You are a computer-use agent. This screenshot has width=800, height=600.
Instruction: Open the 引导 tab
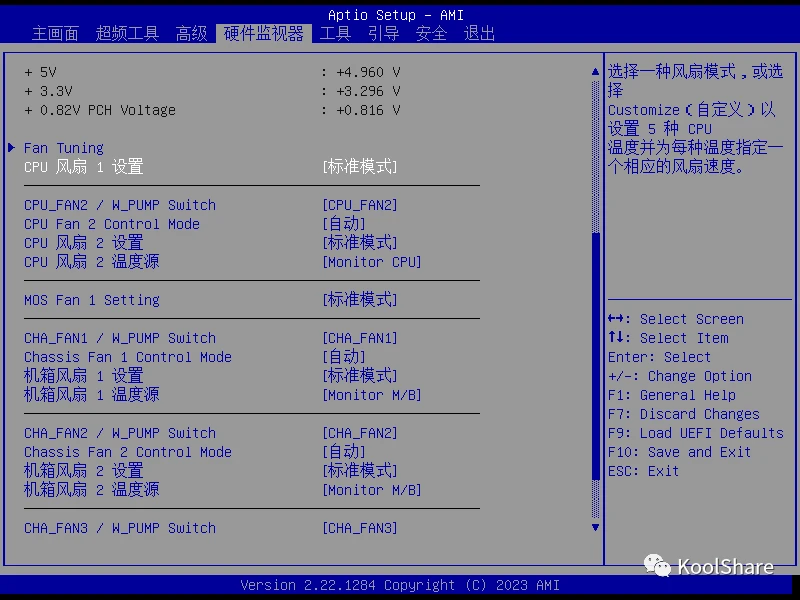pyautogui.click(x=383, y=34)
